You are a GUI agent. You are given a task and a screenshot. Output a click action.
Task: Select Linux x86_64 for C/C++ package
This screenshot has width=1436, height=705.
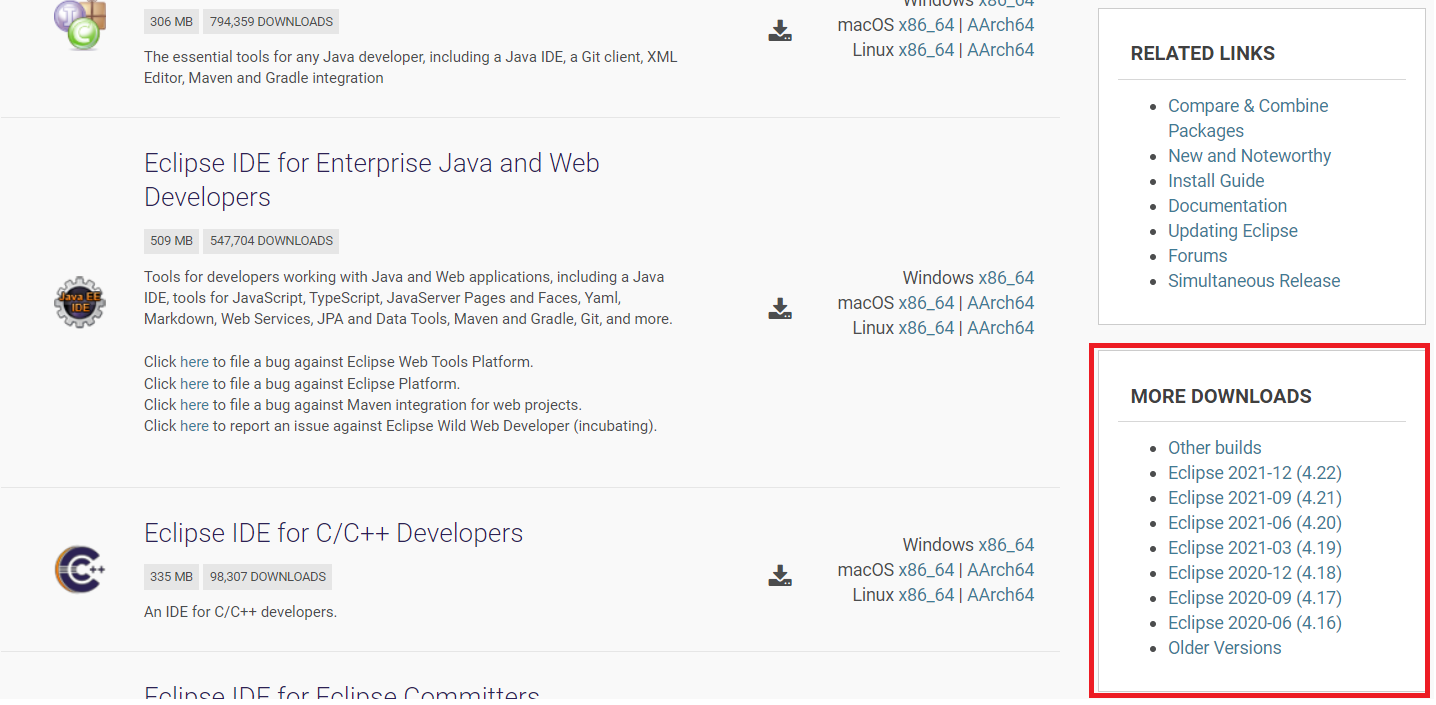(x=926, y=595)
